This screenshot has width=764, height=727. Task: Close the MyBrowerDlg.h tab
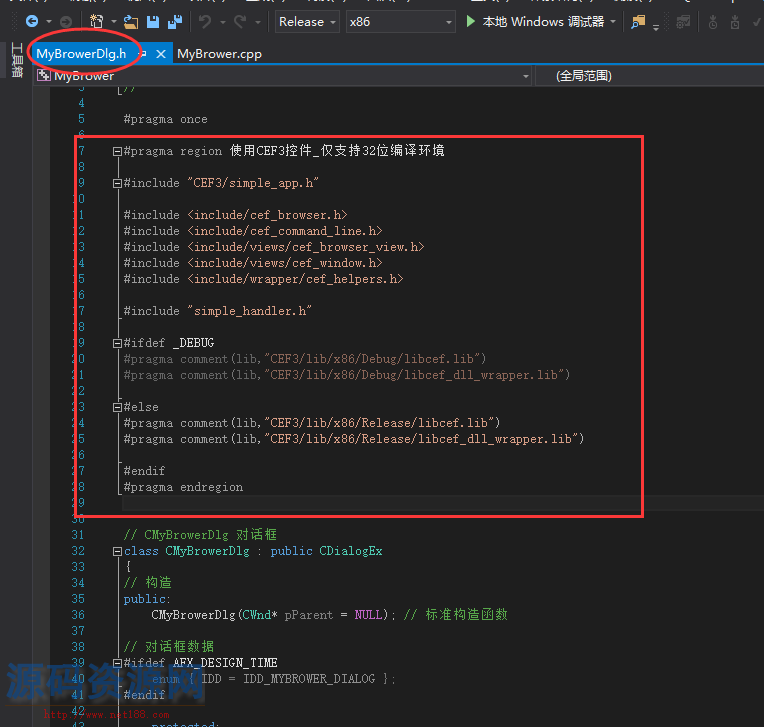coord(161,54)
